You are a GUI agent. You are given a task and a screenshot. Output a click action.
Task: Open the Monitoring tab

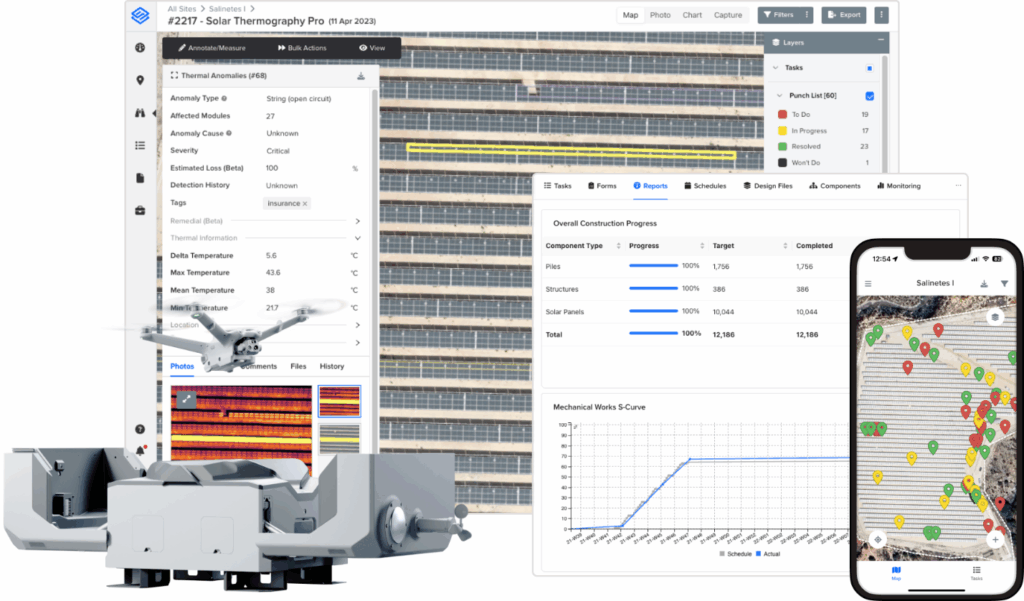pos(899,186)
